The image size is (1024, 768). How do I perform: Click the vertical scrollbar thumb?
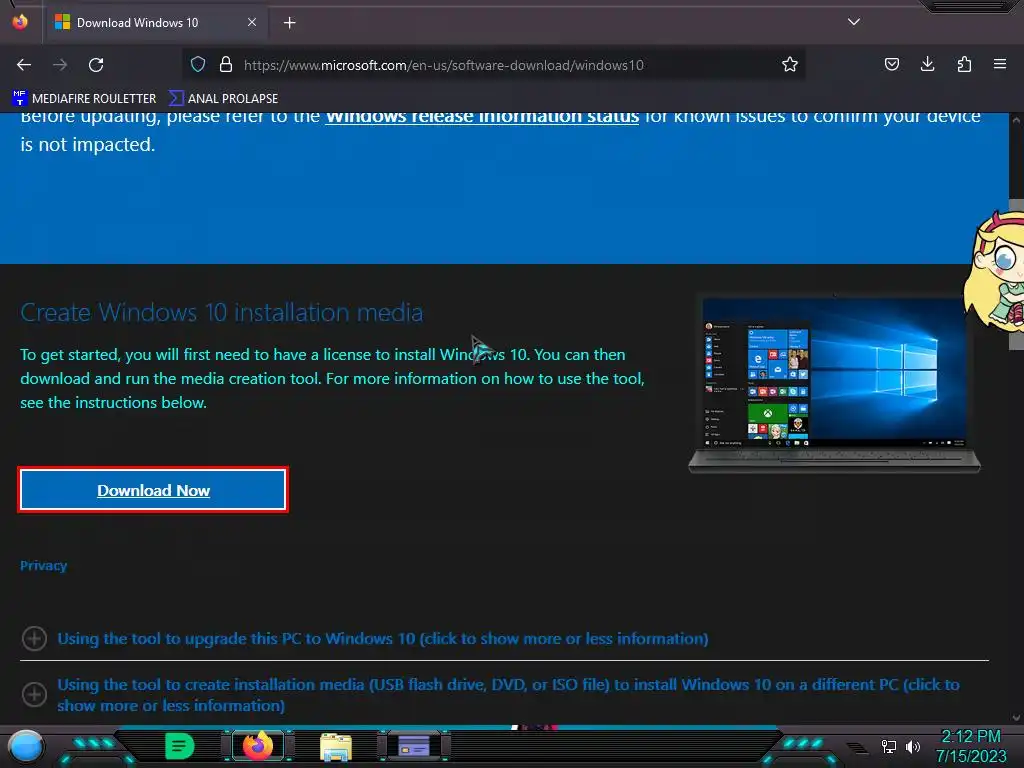tap(1016, 275)
